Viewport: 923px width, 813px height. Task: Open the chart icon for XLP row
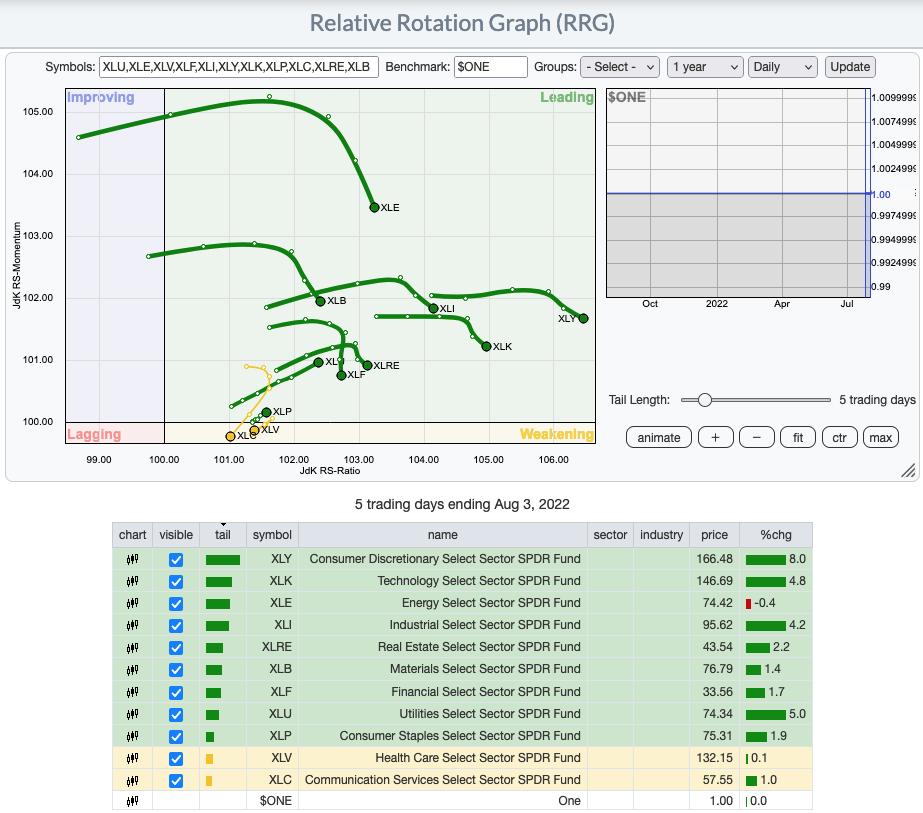[132, 736]
